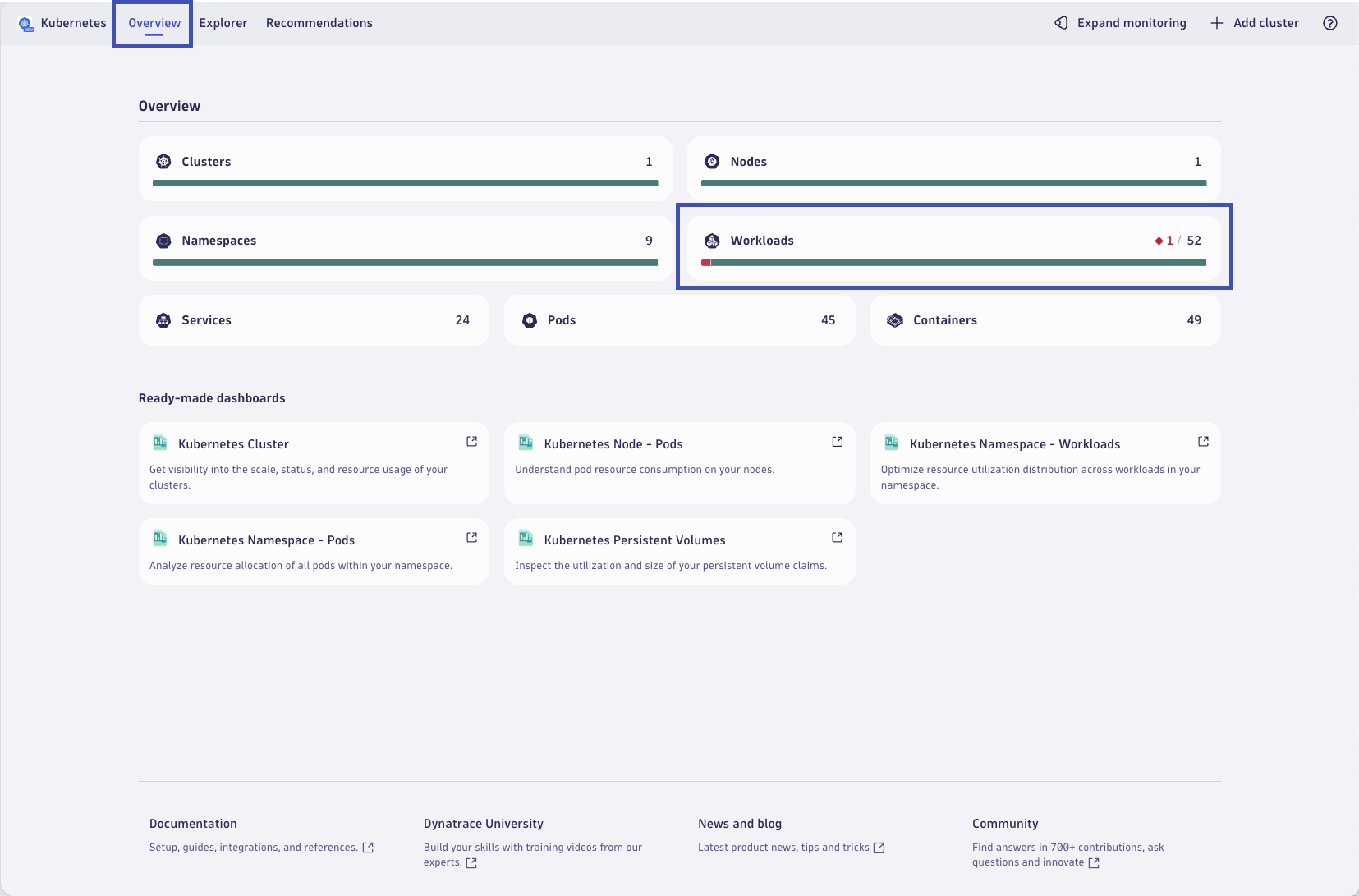This screenshot has width=1359, height=896.
Task: Click the Namespaces card icon
Action: pyautogui.click(x=163, y=241)
